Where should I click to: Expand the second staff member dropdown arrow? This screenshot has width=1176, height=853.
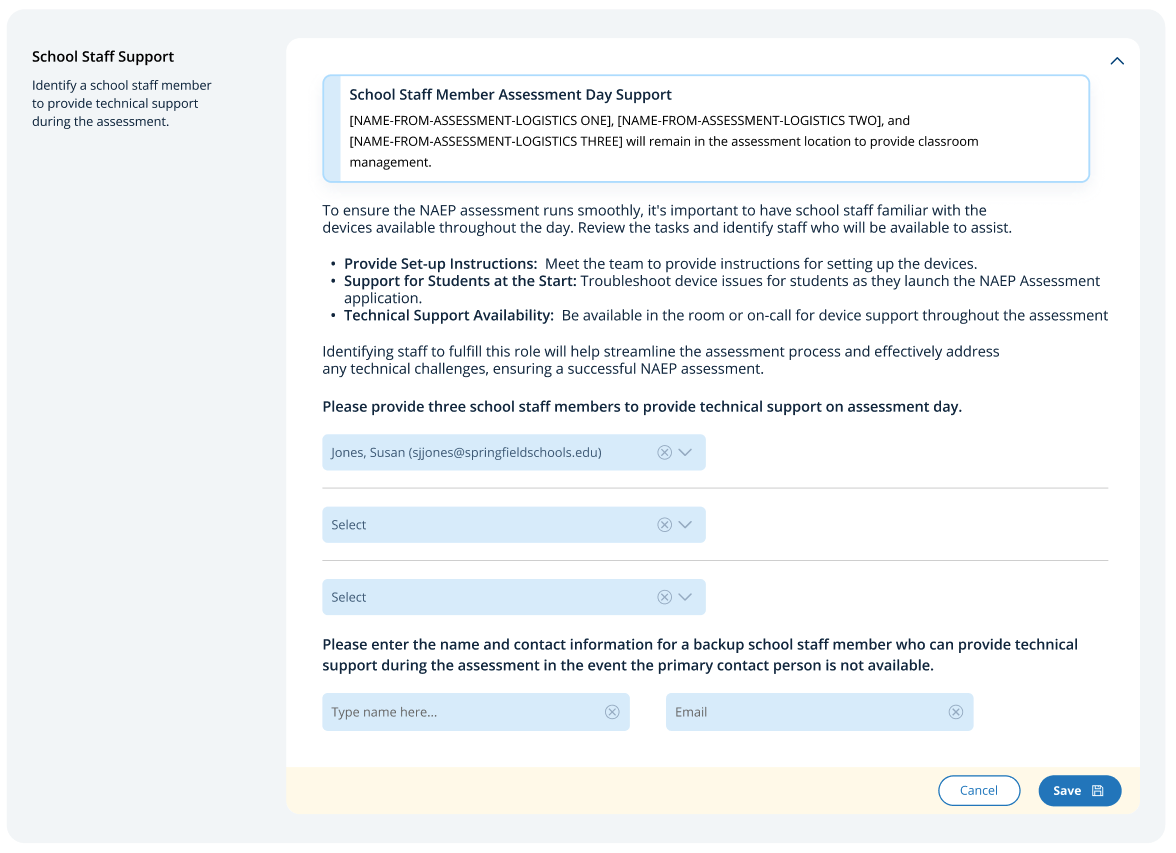pyautogui.click(x=685, y=525)
